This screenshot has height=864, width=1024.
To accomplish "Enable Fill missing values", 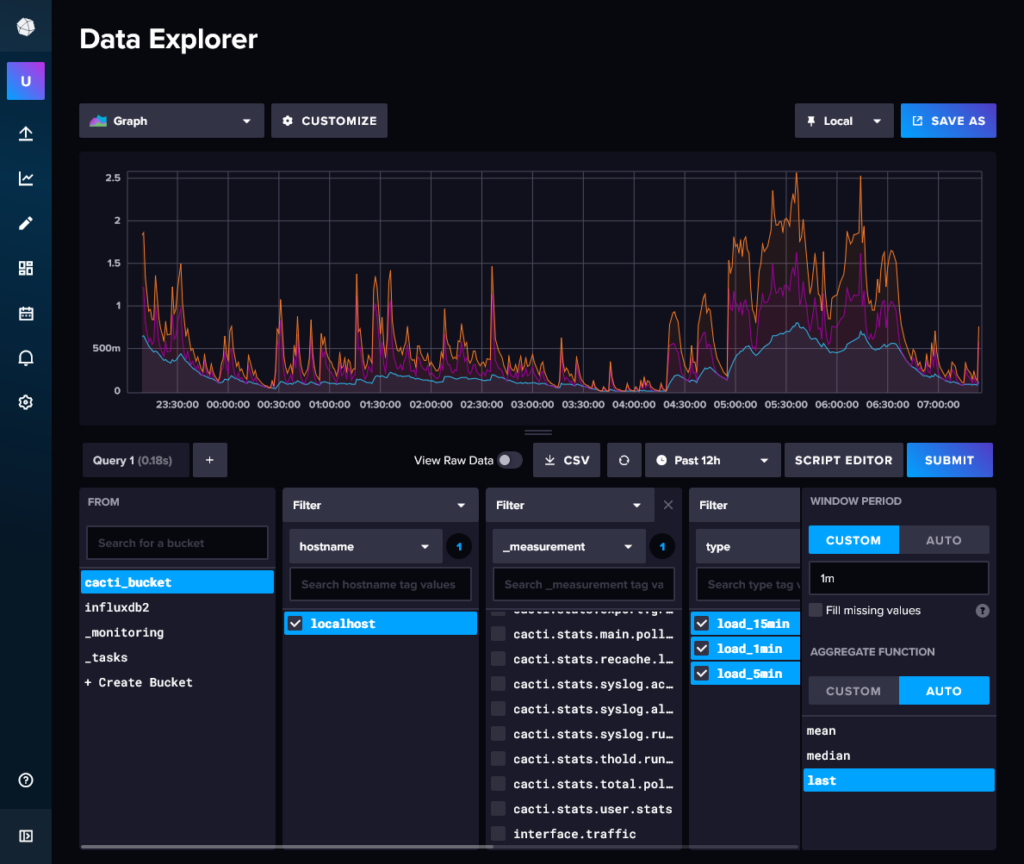I will point(816,610).
